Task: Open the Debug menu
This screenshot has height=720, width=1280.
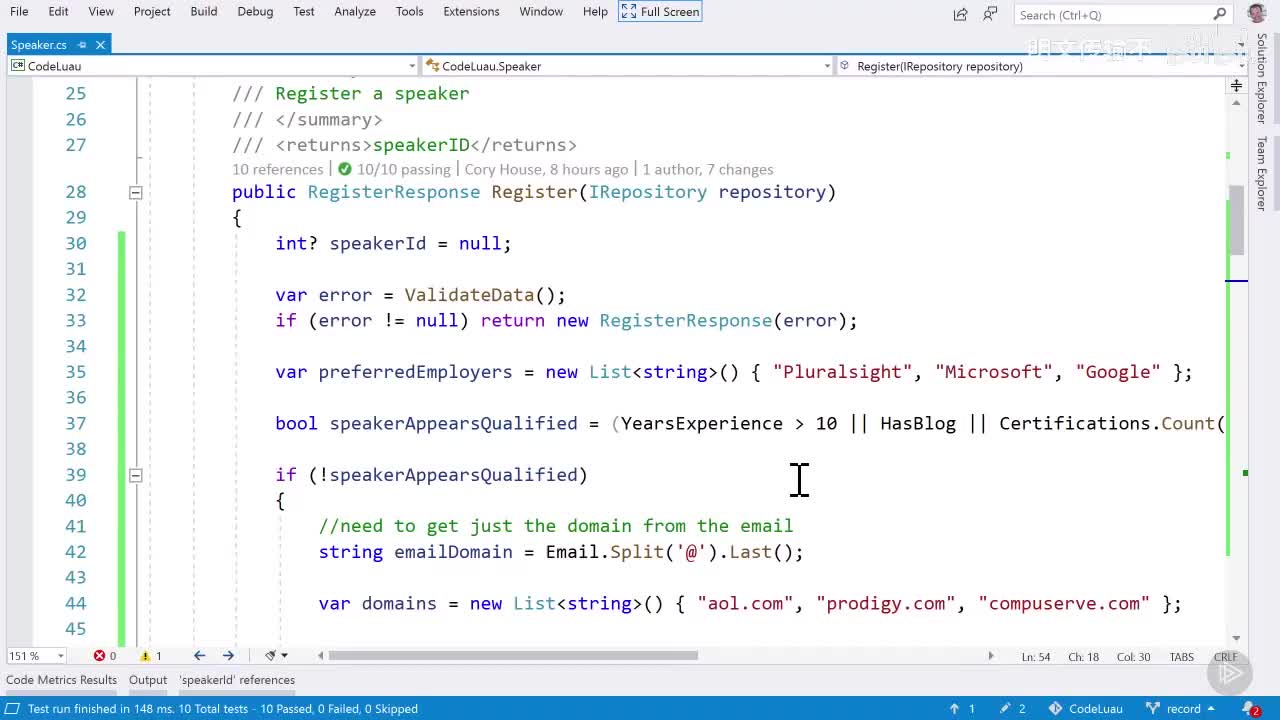Action: click(x=255, y=11)
